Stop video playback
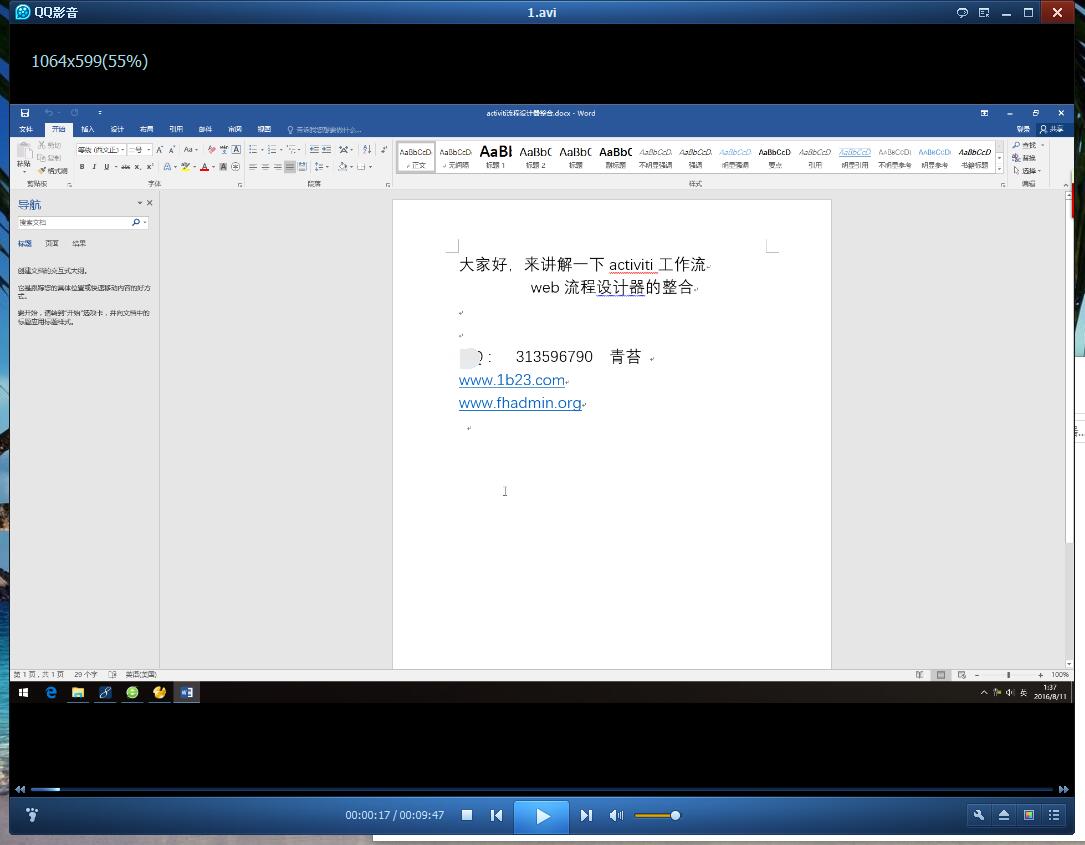The image size is (1085, 845). click(467, 816)
